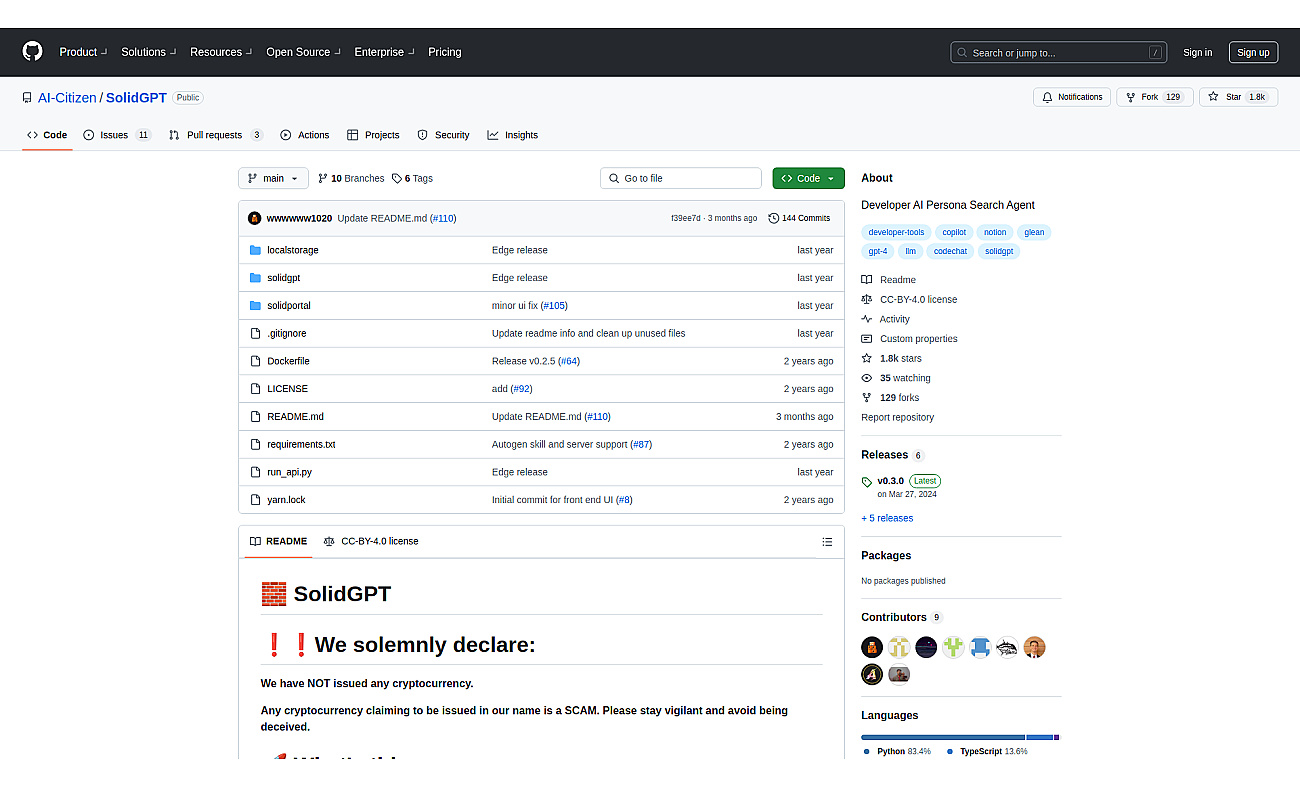Open the main branch selector dropdown
The image size is (1300, 788).
pos(273,178)
